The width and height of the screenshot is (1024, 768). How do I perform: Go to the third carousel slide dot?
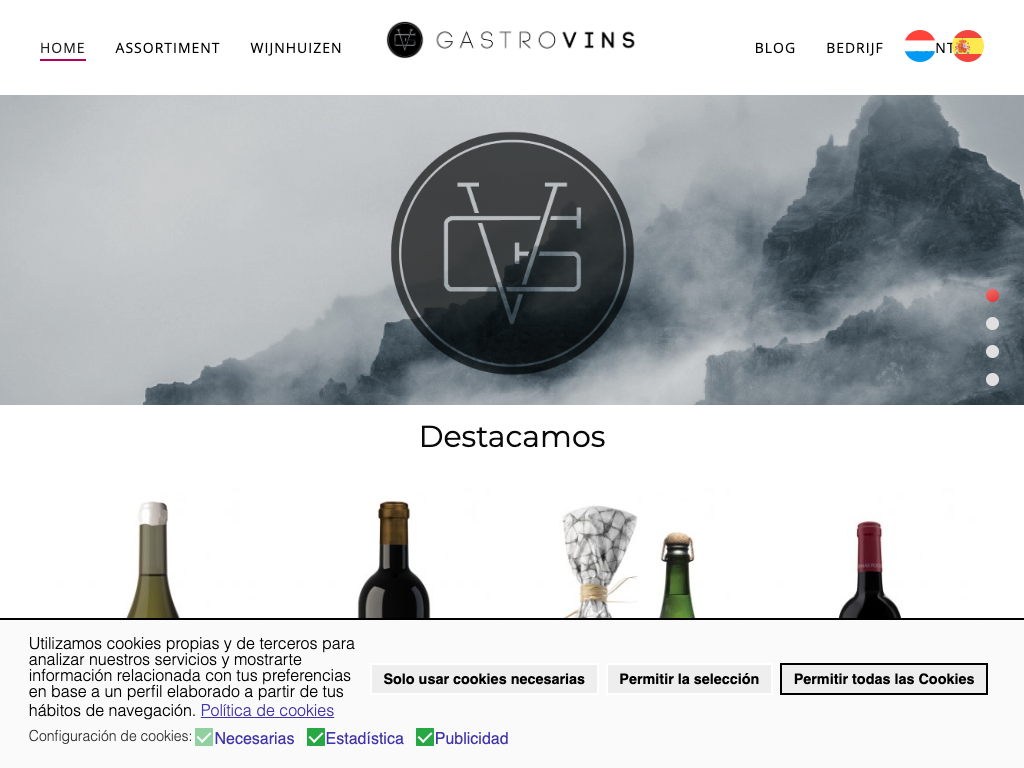click(x=992, y=352)
